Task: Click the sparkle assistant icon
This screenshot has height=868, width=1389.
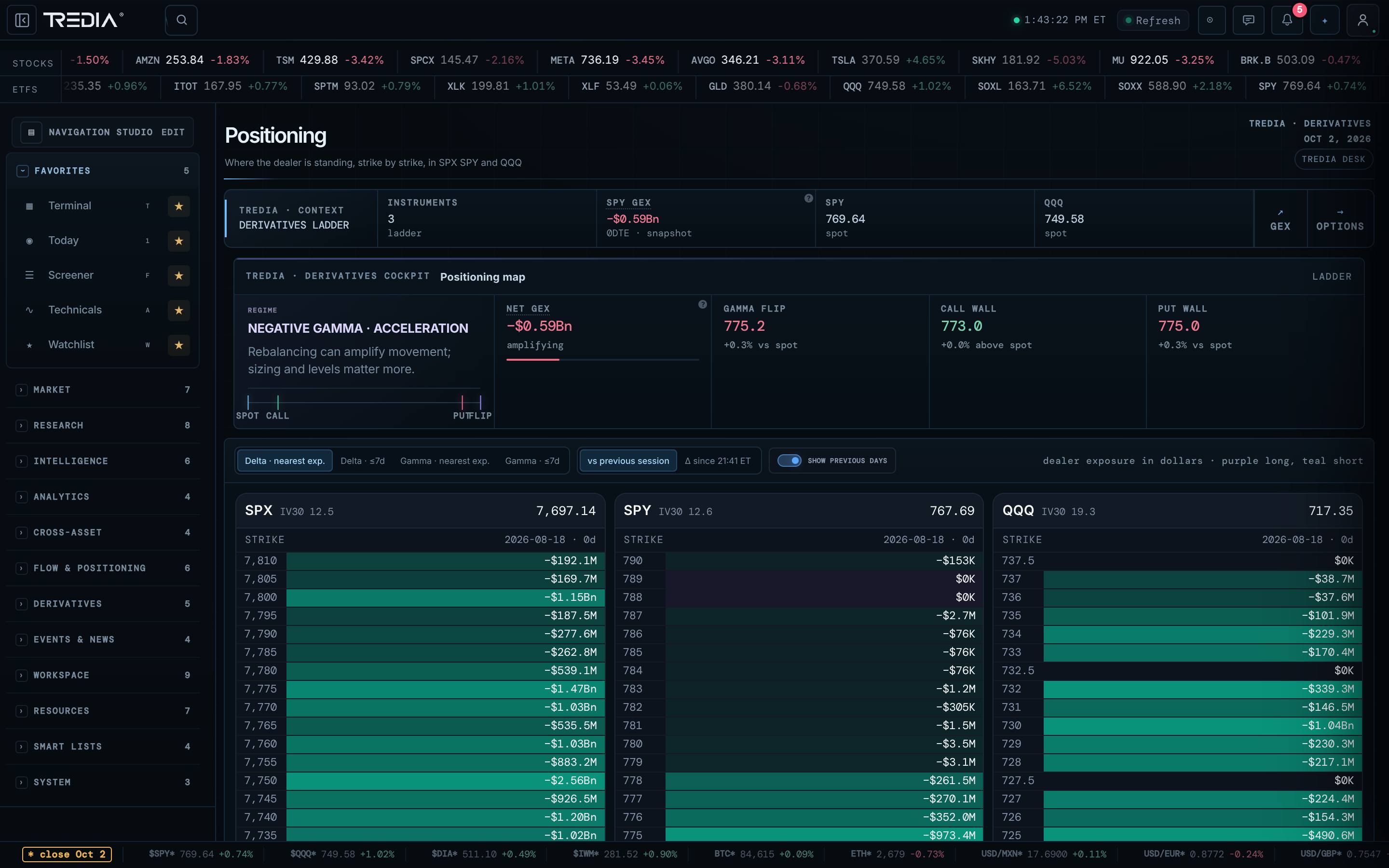Action: click(1325, 20)
